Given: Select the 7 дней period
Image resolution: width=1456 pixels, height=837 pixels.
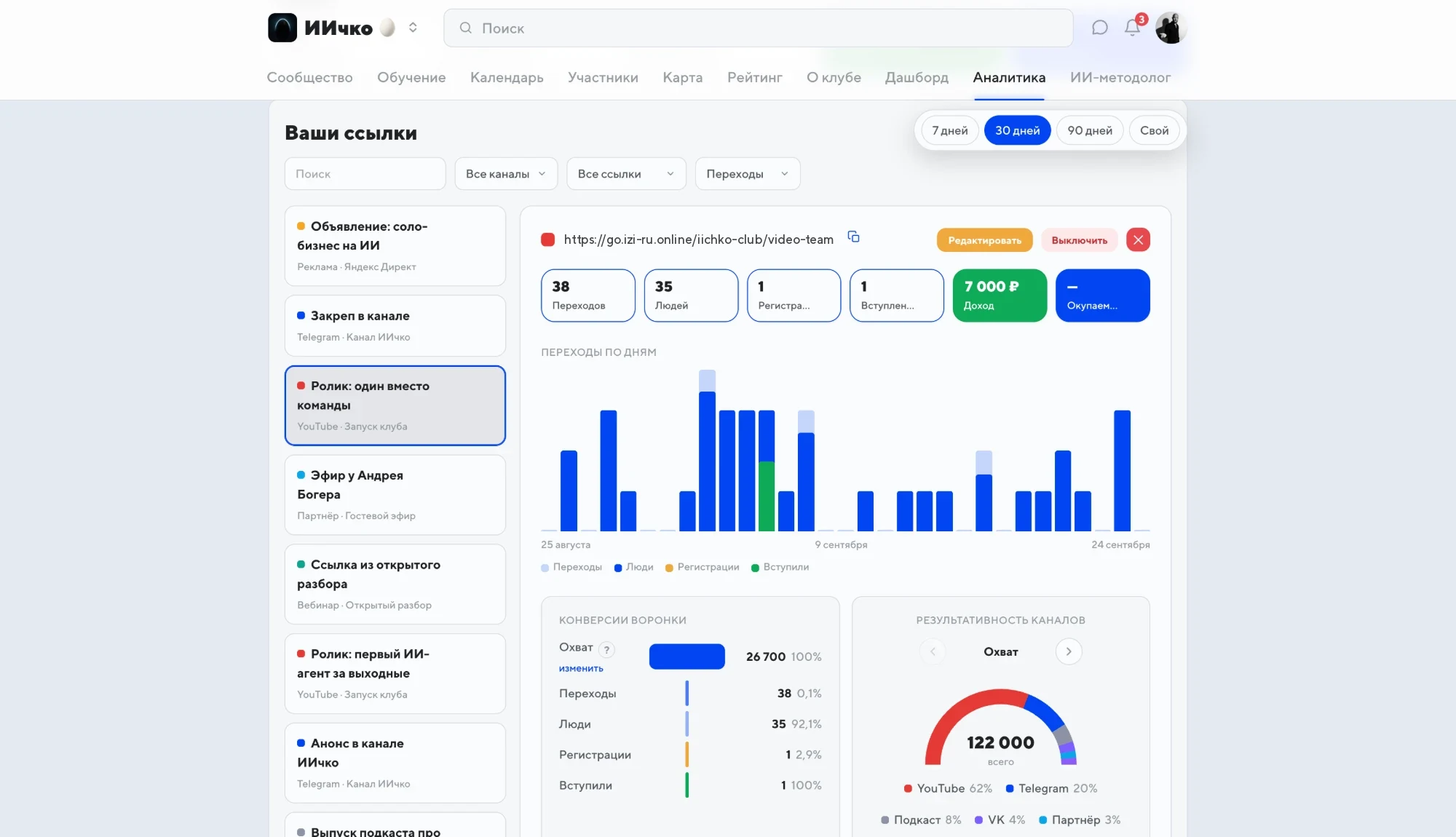Looking at the screenshot, I should pos(950,130).
